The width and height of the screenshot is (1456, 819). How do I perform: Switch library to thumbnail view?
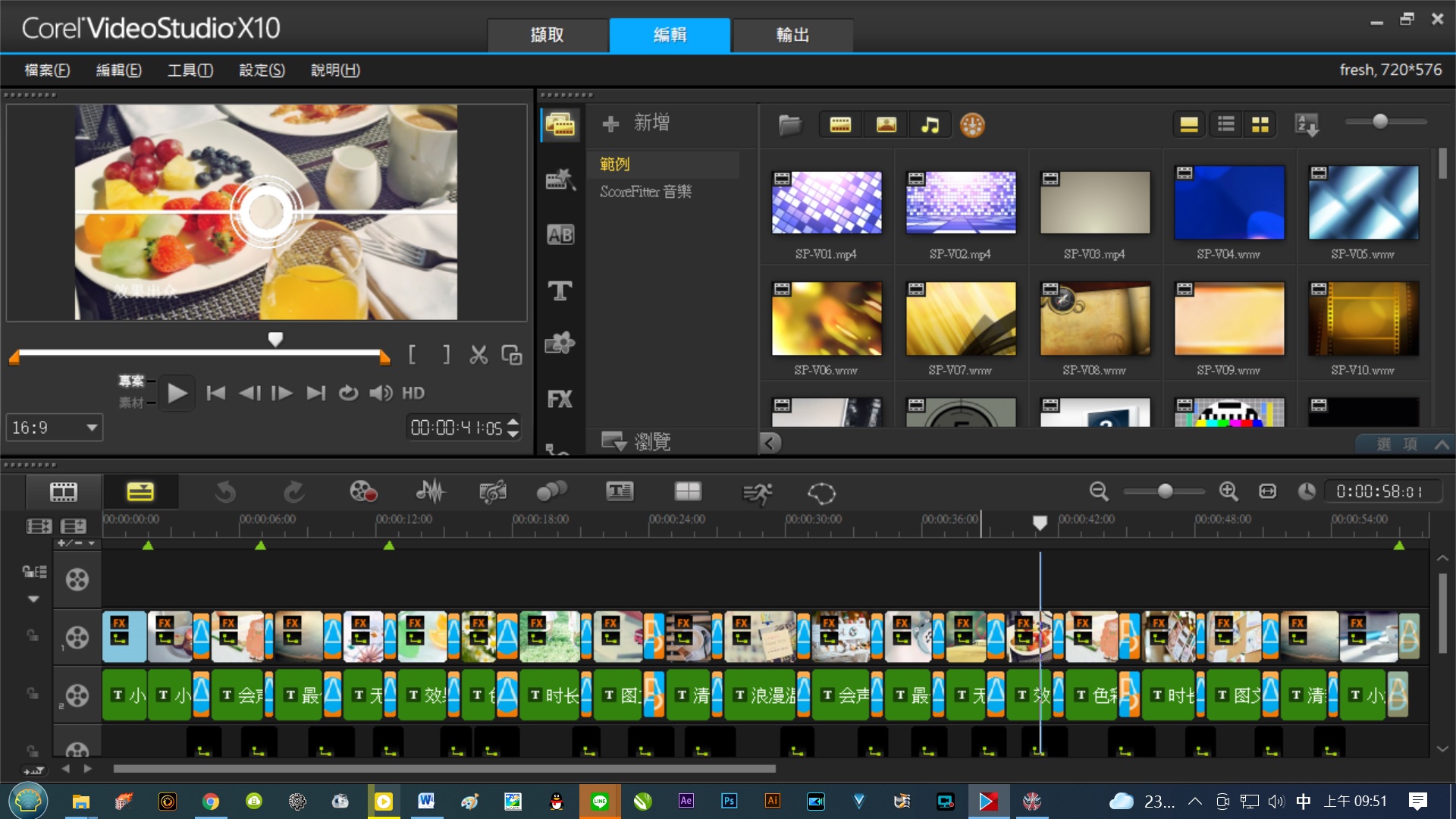[1260, 125]
